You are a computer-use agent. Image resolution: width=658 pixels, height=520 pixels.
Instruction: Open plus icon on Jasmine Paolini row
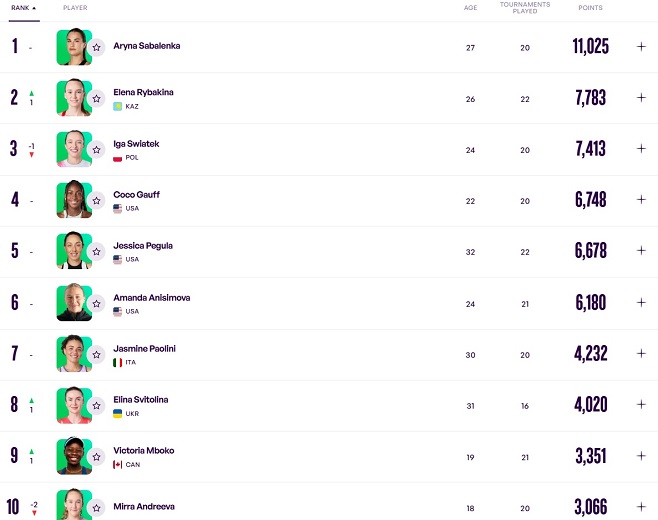(x=641, y=353)
